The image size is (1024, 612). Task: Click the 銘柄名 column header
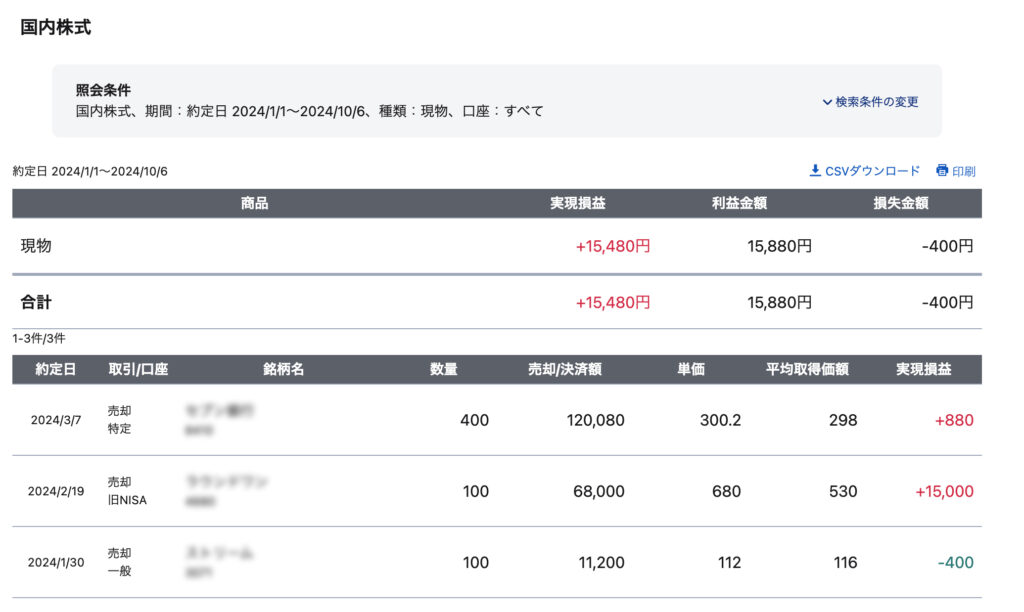click(284, 369)
